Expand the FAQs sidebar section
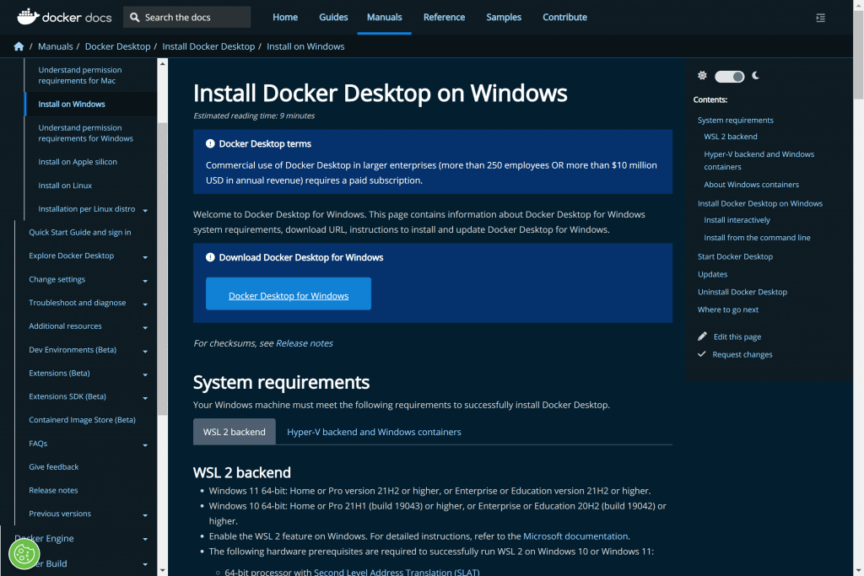 coord(143,443)
